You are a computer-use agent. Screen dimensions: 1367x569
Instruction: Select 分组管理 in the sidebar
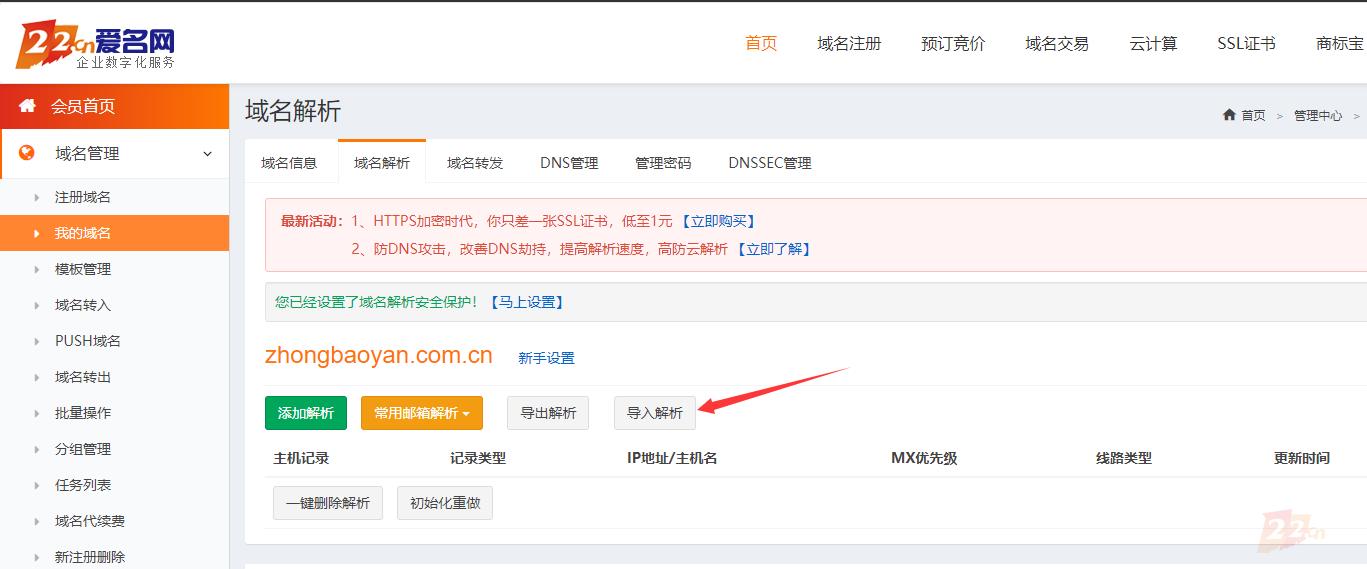[x=83, y=449]
